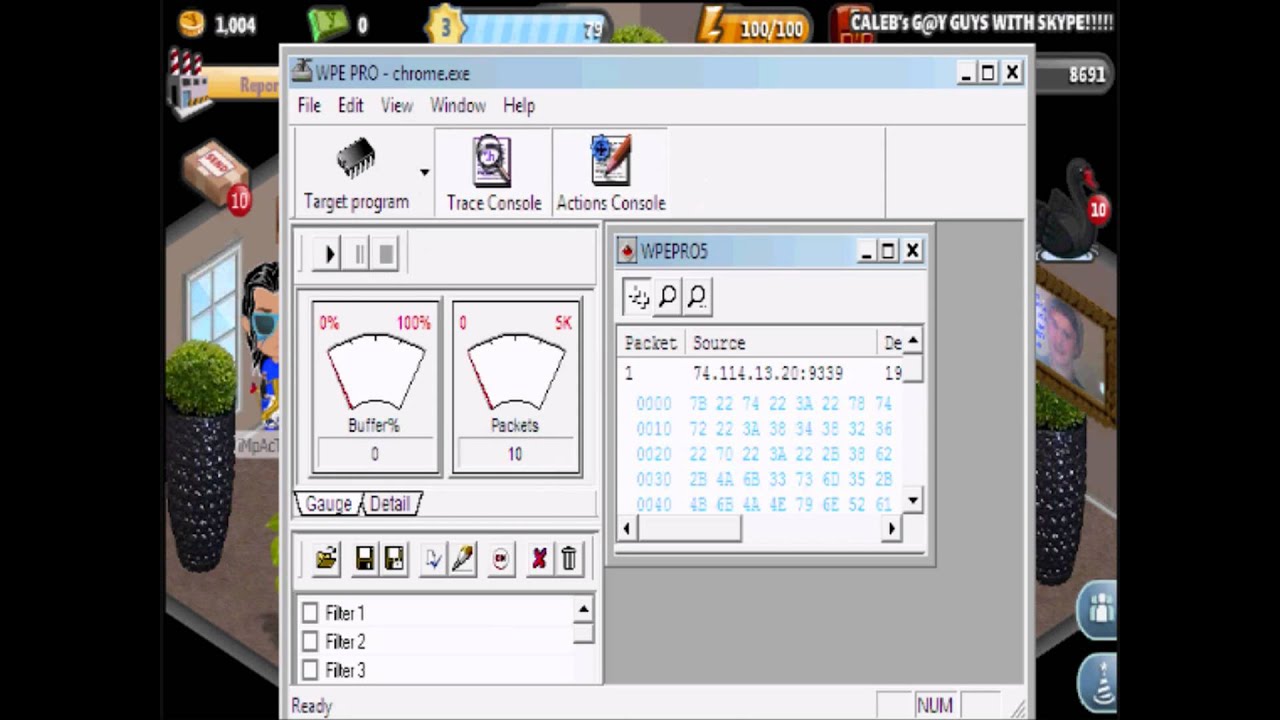Minimize the WPEPRO5 child window
Image resolution: width=1280 pixels, height=720 pixels.
pos(866,251)
